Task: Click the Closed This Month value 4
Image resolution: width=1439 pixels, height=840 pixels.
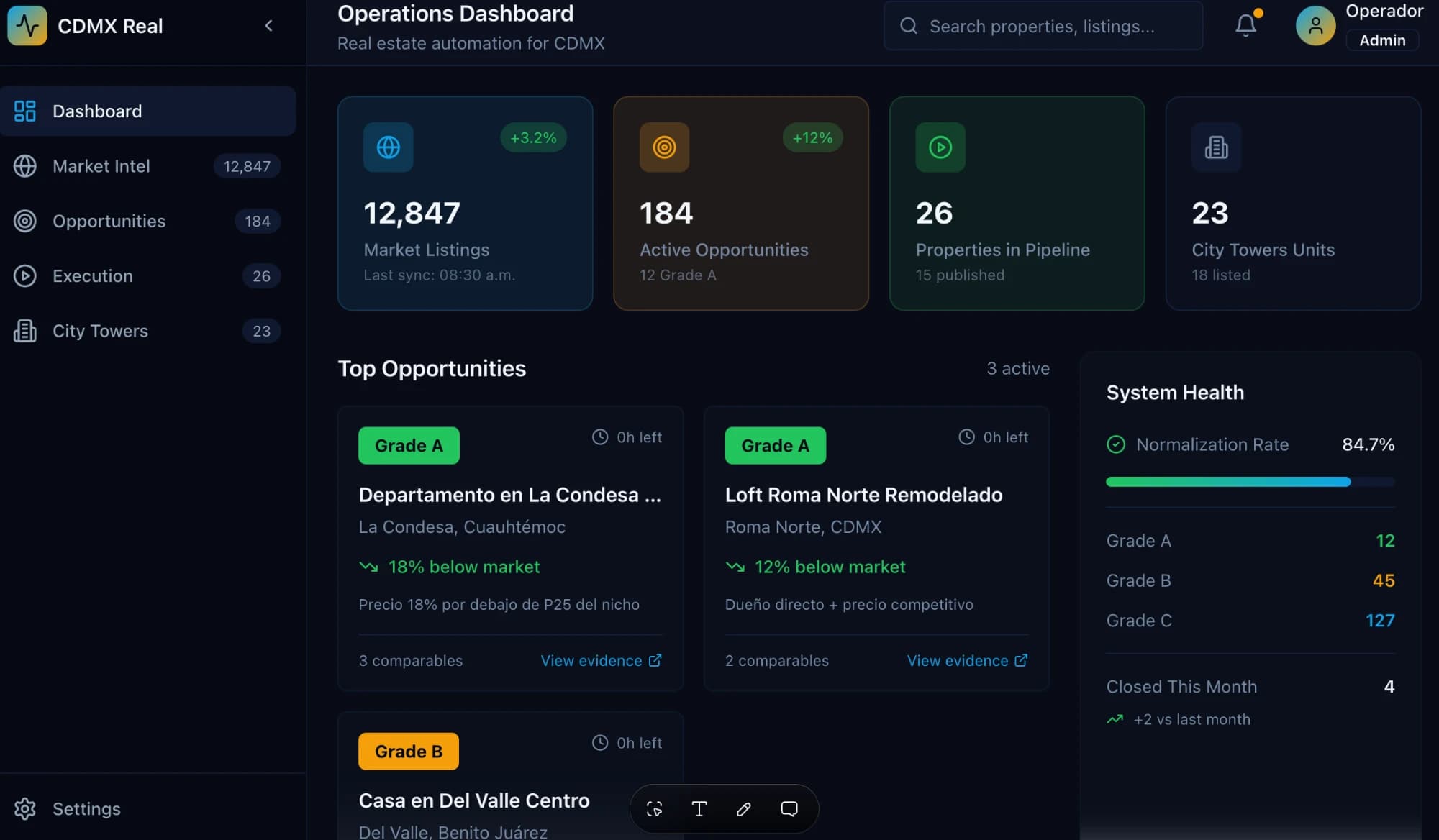Action: [x=1389, y=687]
